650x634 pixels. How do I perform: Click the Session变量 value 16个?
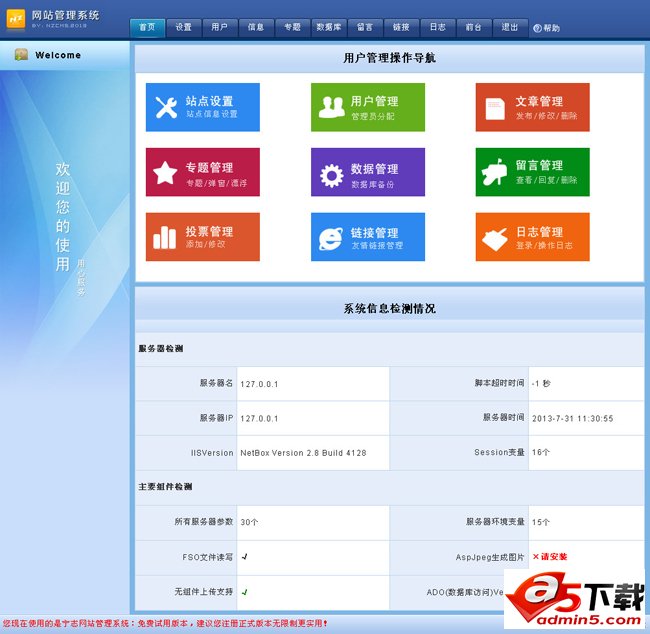[x=540, y=452]
